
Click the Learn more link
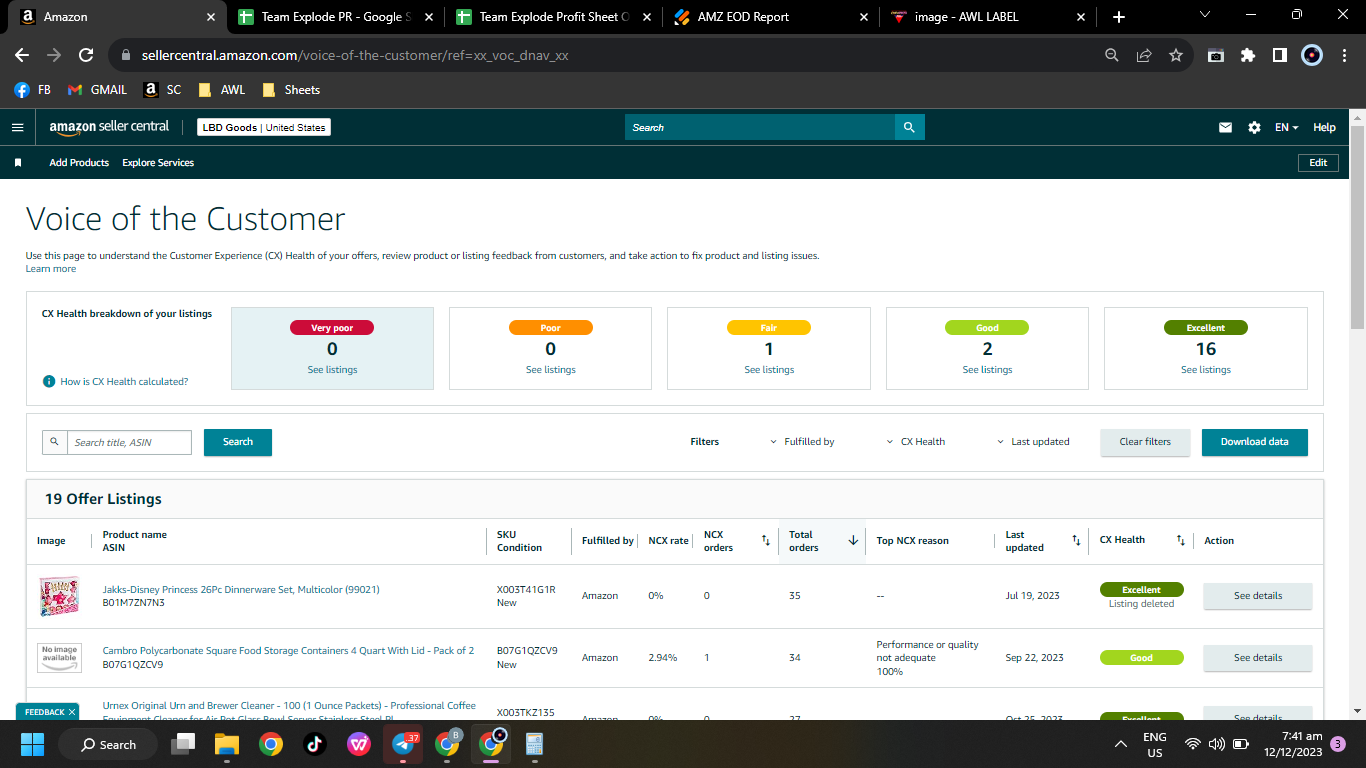coord(51,269)
